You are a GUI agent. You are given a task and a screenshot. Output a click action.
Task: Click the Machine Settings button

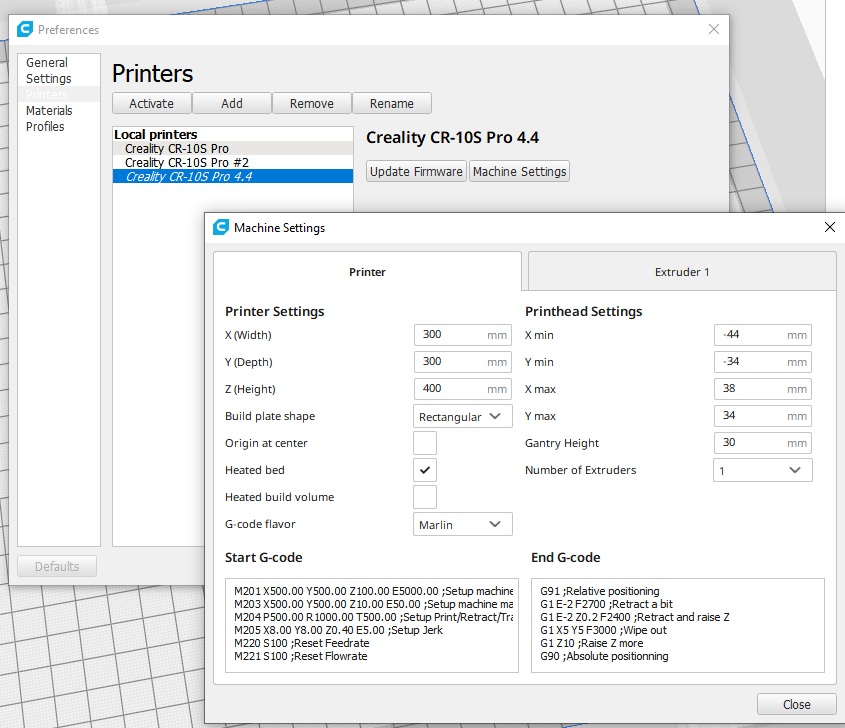click(x=520, y=171)
